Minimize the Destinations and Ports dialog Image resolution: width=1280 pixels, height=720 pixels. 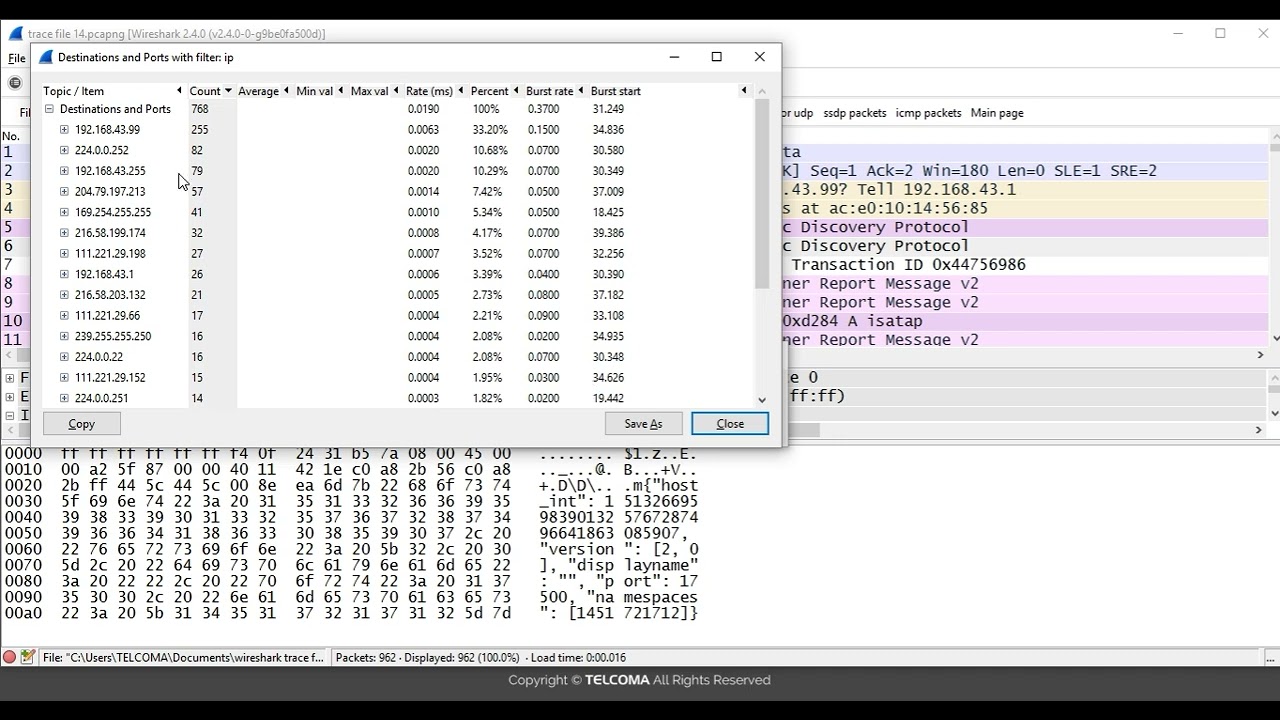(674, 57)
